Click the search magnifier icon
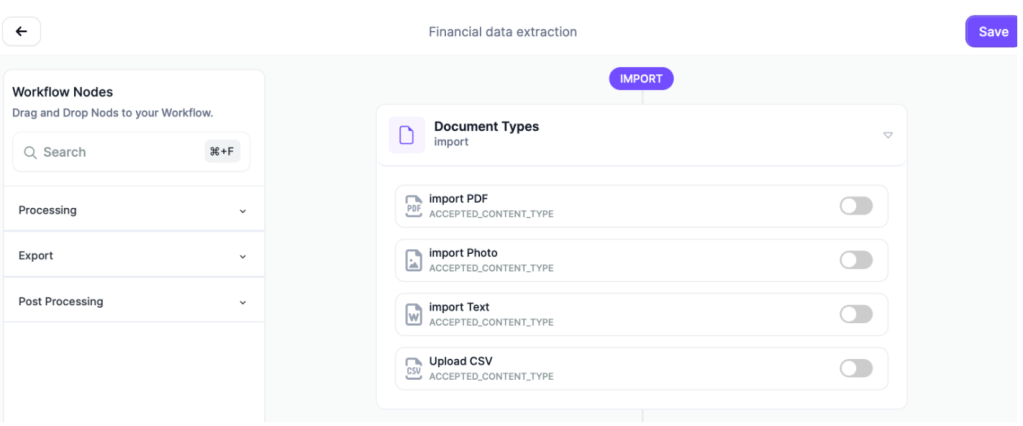The image size is (1023, 426). coord(30,152)
